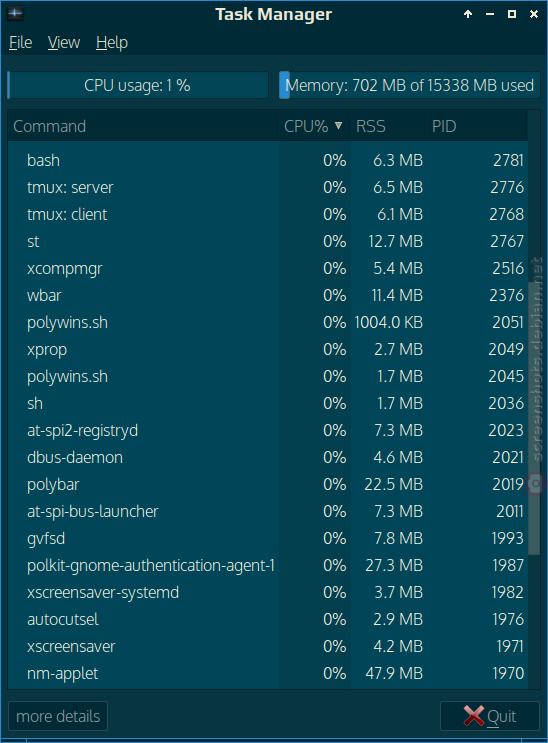Click the roll-up arrow icon in title bar
This screenshot has width=548, height=743.
468,14
